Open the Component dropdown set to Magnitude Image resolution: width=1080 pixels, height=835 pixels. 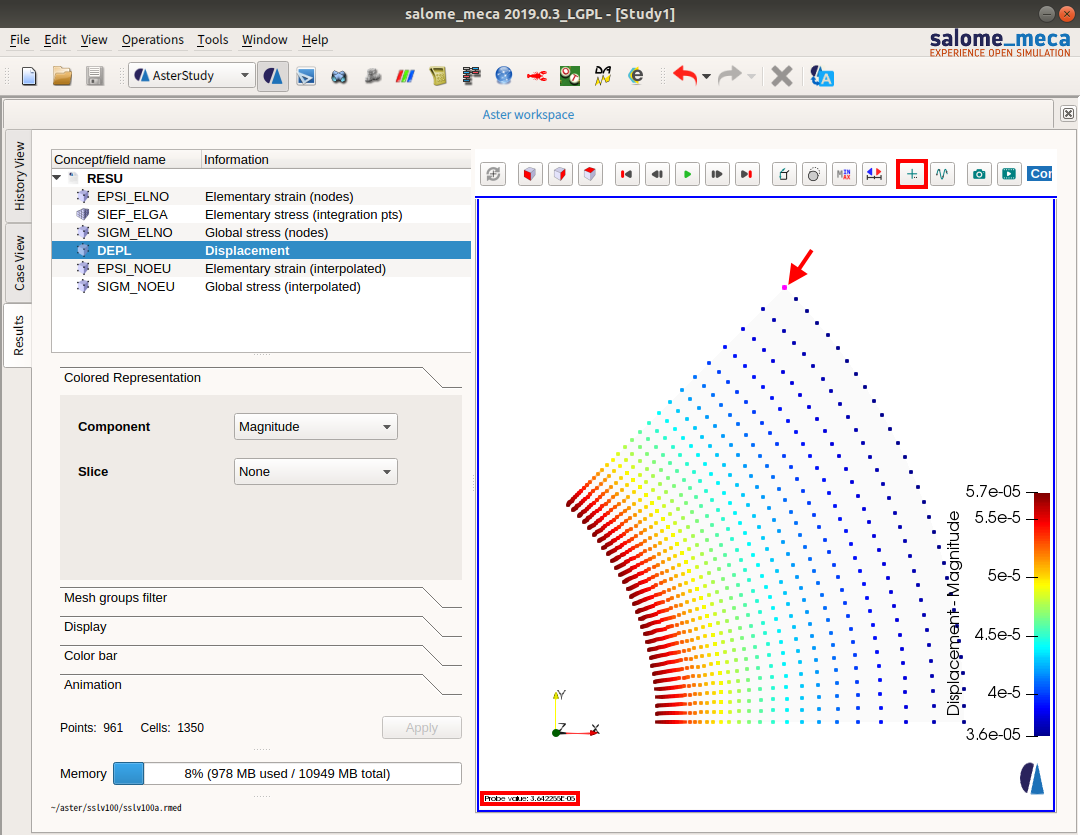pyautogui.click(x=316, y=427)
